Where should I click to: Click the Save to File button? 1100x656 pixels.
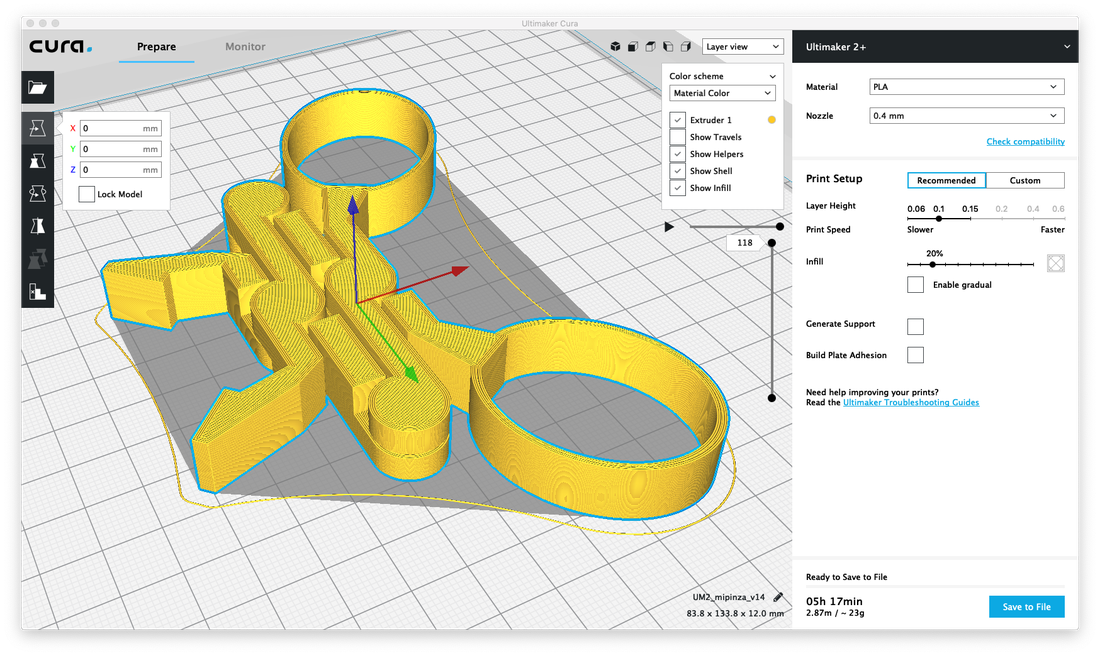1026,607
